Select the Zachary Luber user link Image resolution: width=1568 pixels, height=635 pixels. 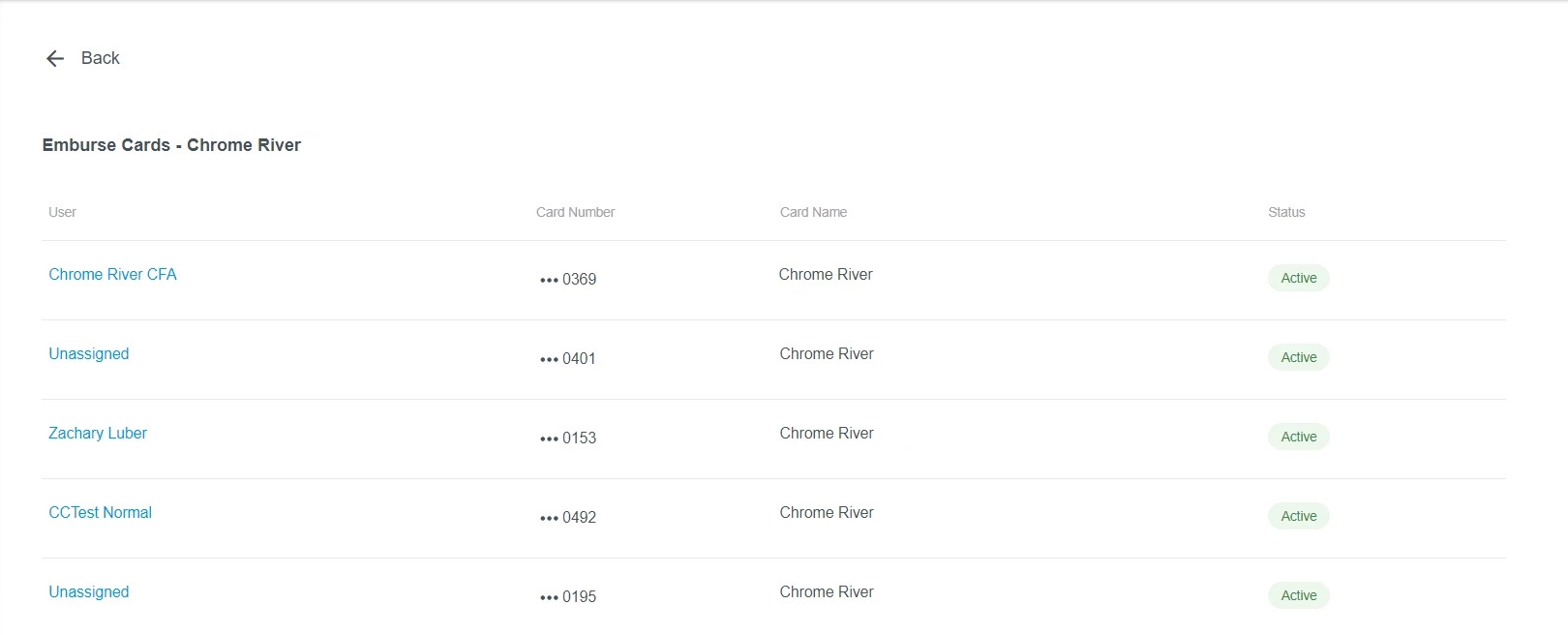coord(98,434)
